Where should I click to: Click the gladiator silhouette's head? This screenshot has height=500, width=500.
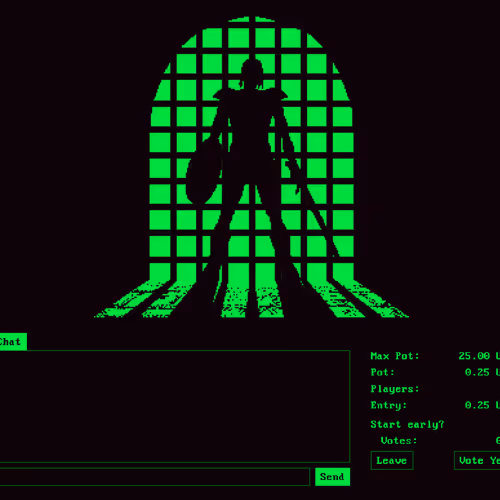(251, 72)
